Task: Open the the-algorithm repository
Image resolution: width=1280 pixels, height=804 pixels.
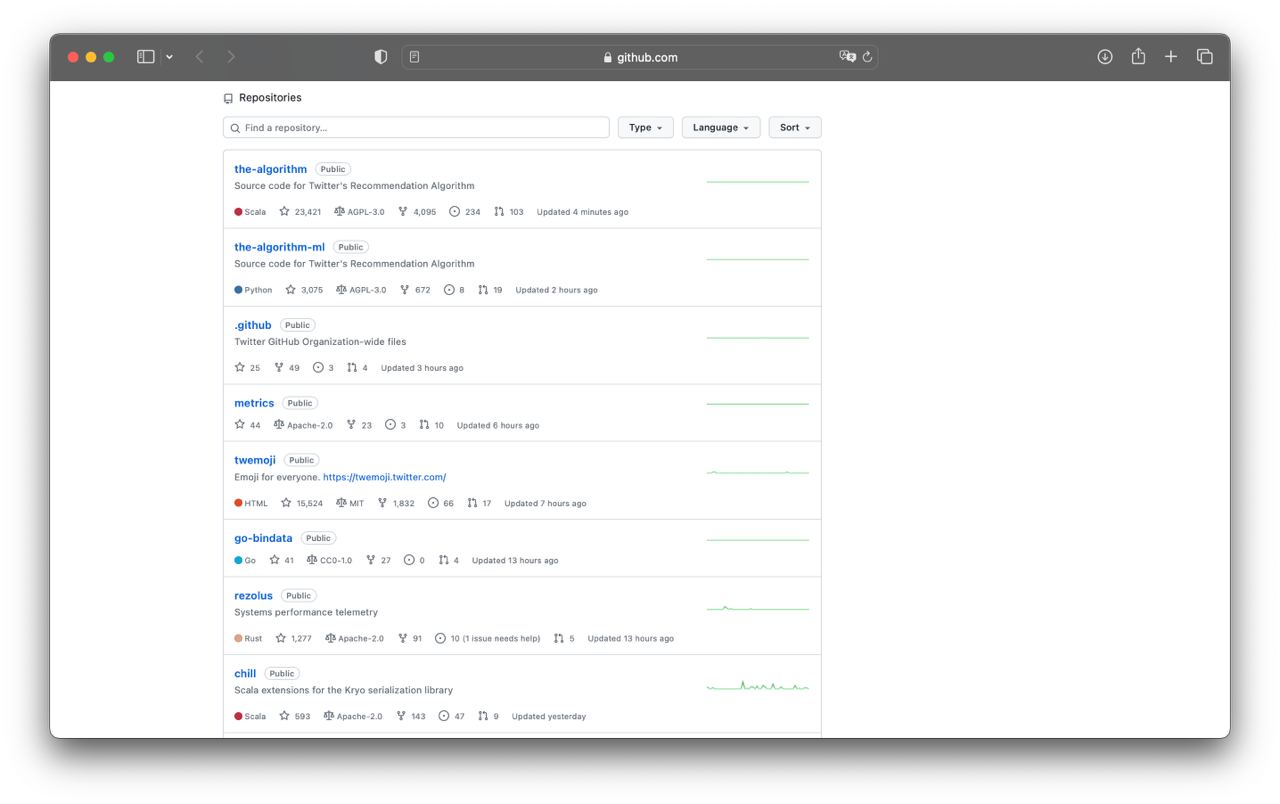Action: [x=270, y=169]
